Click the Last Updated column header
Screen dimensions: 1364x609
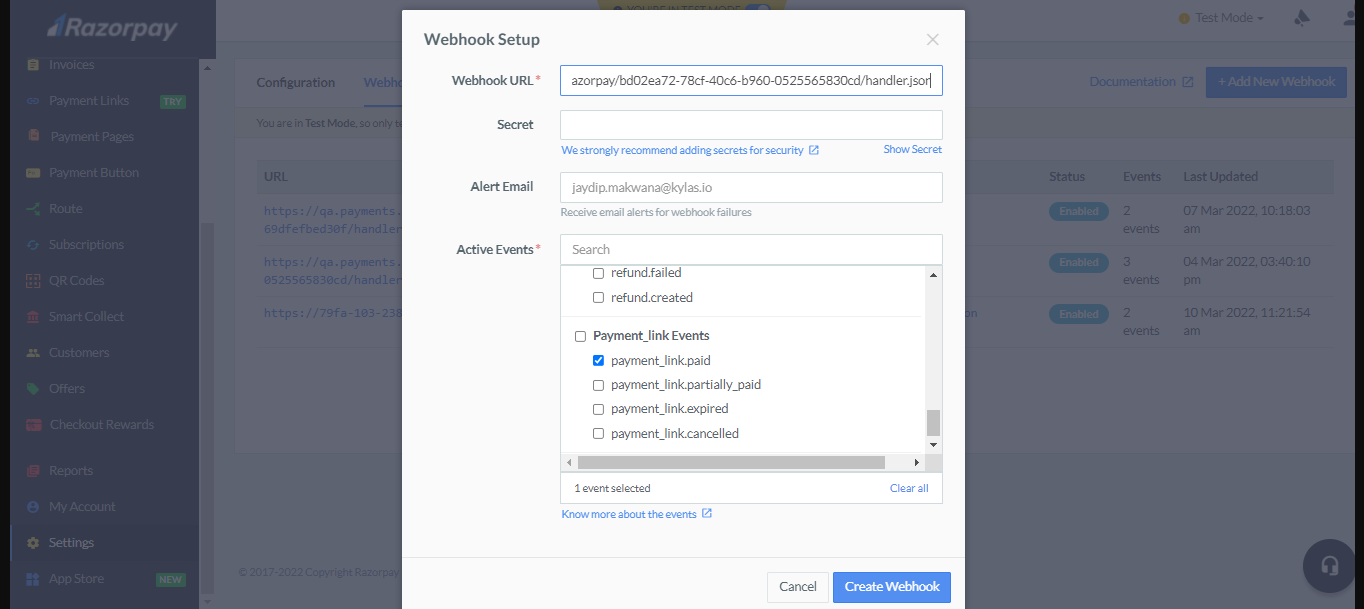coord(1220,177)
